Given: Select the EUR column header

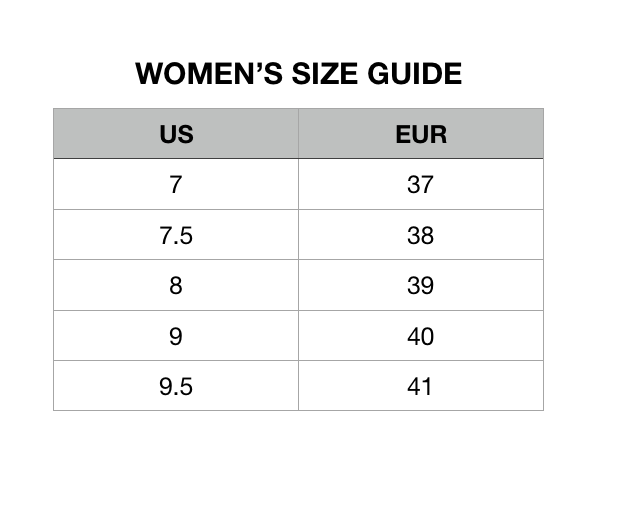Looking at the screenshot, I should tap(420, 134).
